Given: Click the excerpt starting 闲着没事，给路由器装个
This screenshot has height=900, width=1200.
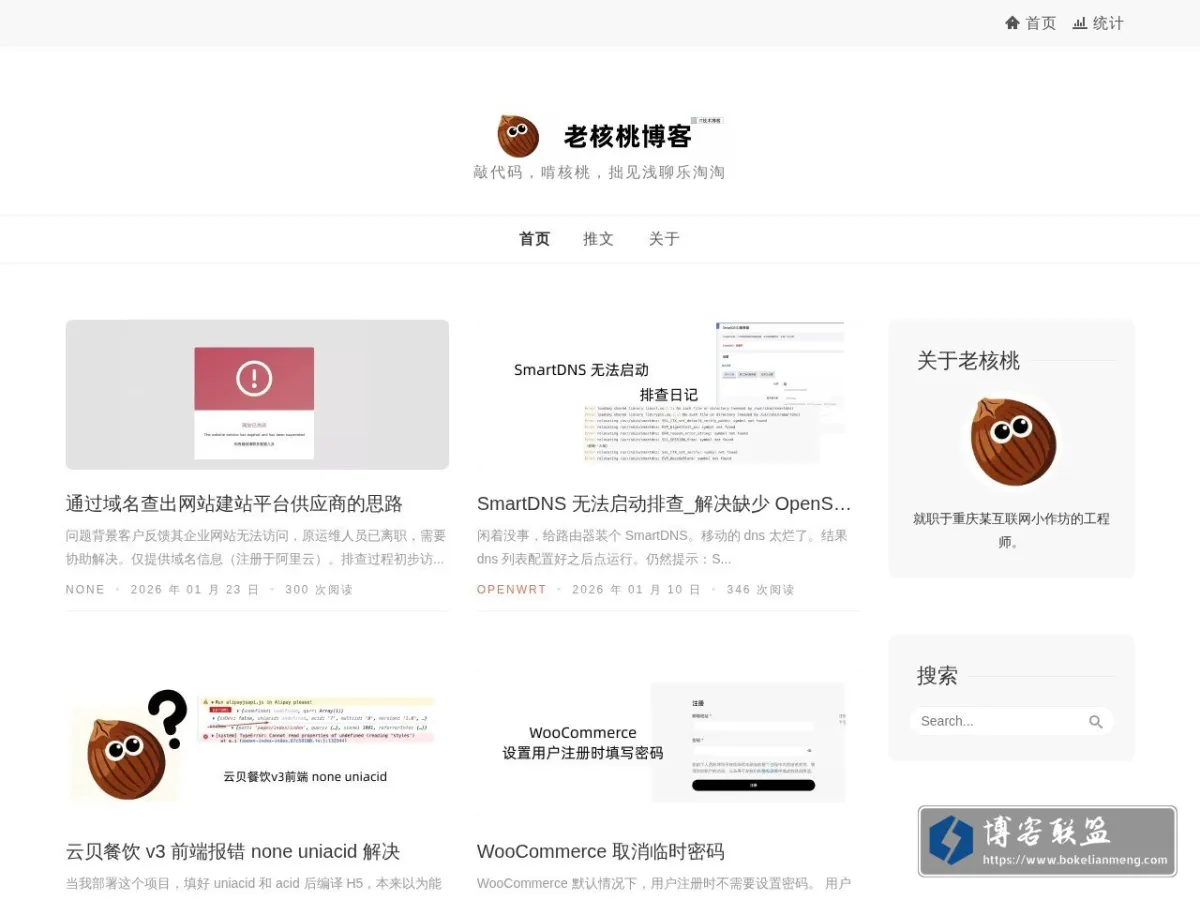Looking at the screenshot, I should pyautogui.click(x=662, y=547).
